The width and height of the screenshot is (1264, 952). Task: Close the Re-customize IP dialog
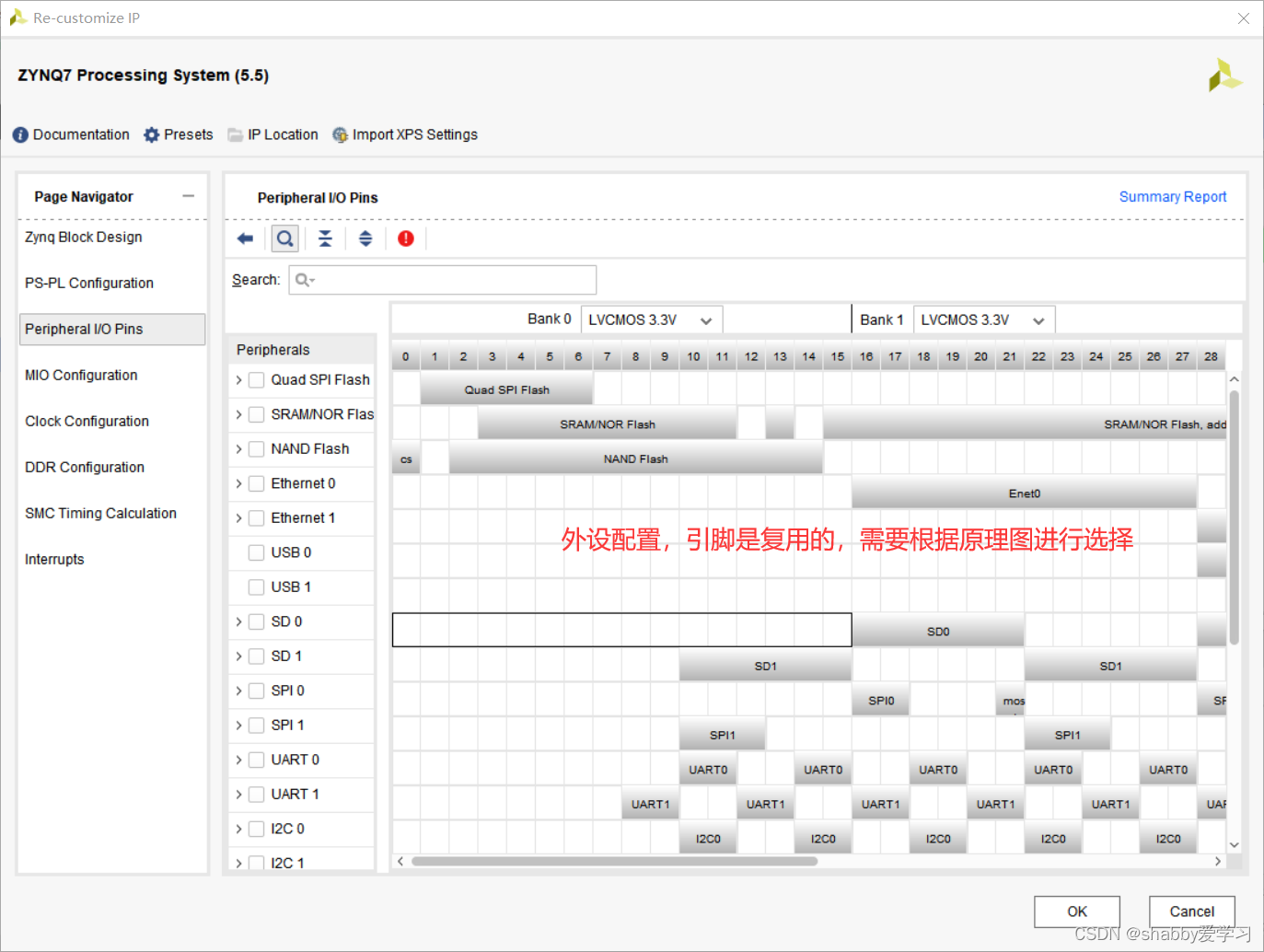tap(1244, 18)
